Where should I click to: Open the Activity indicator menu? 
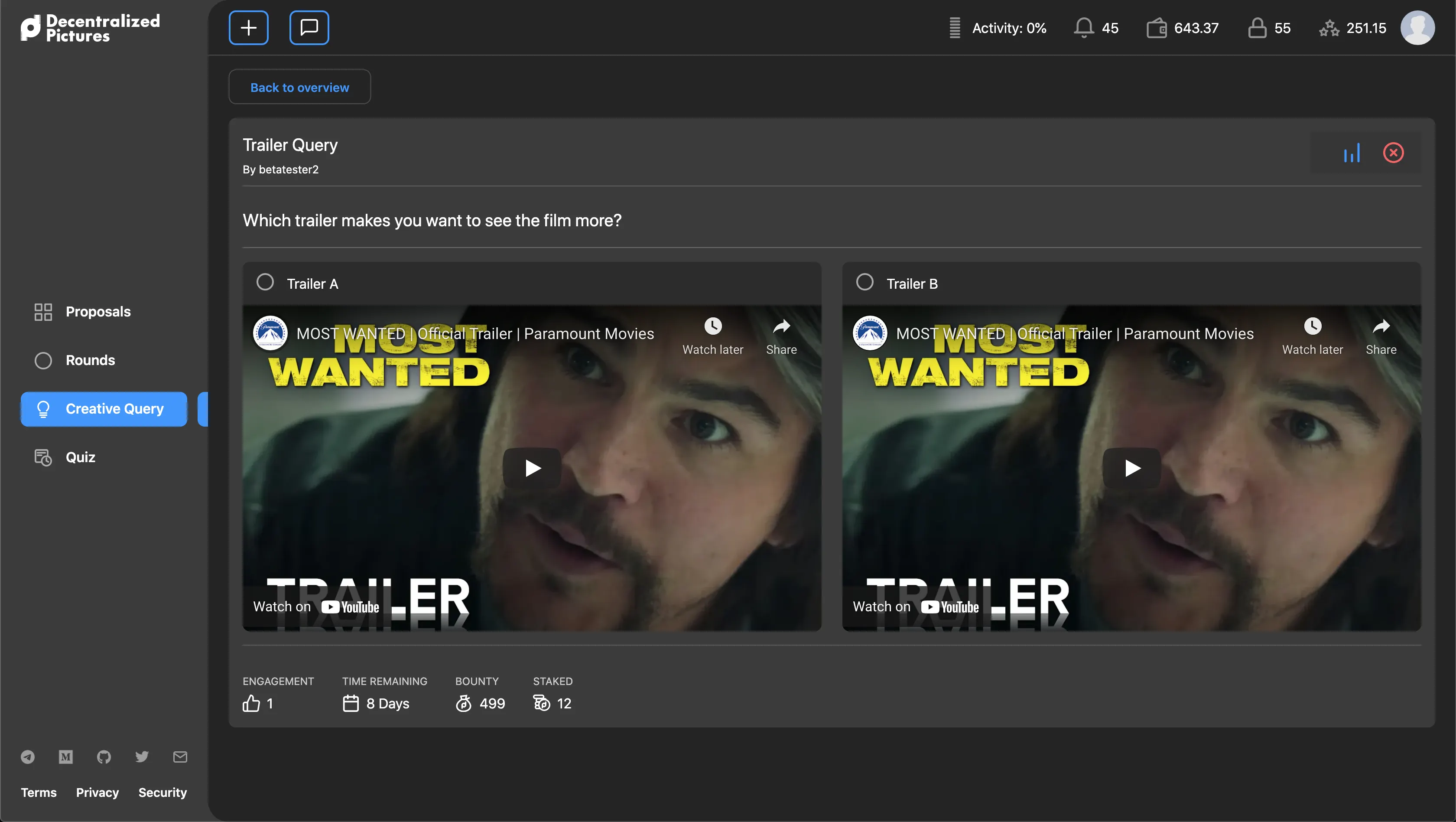click(x=998, y=27)
